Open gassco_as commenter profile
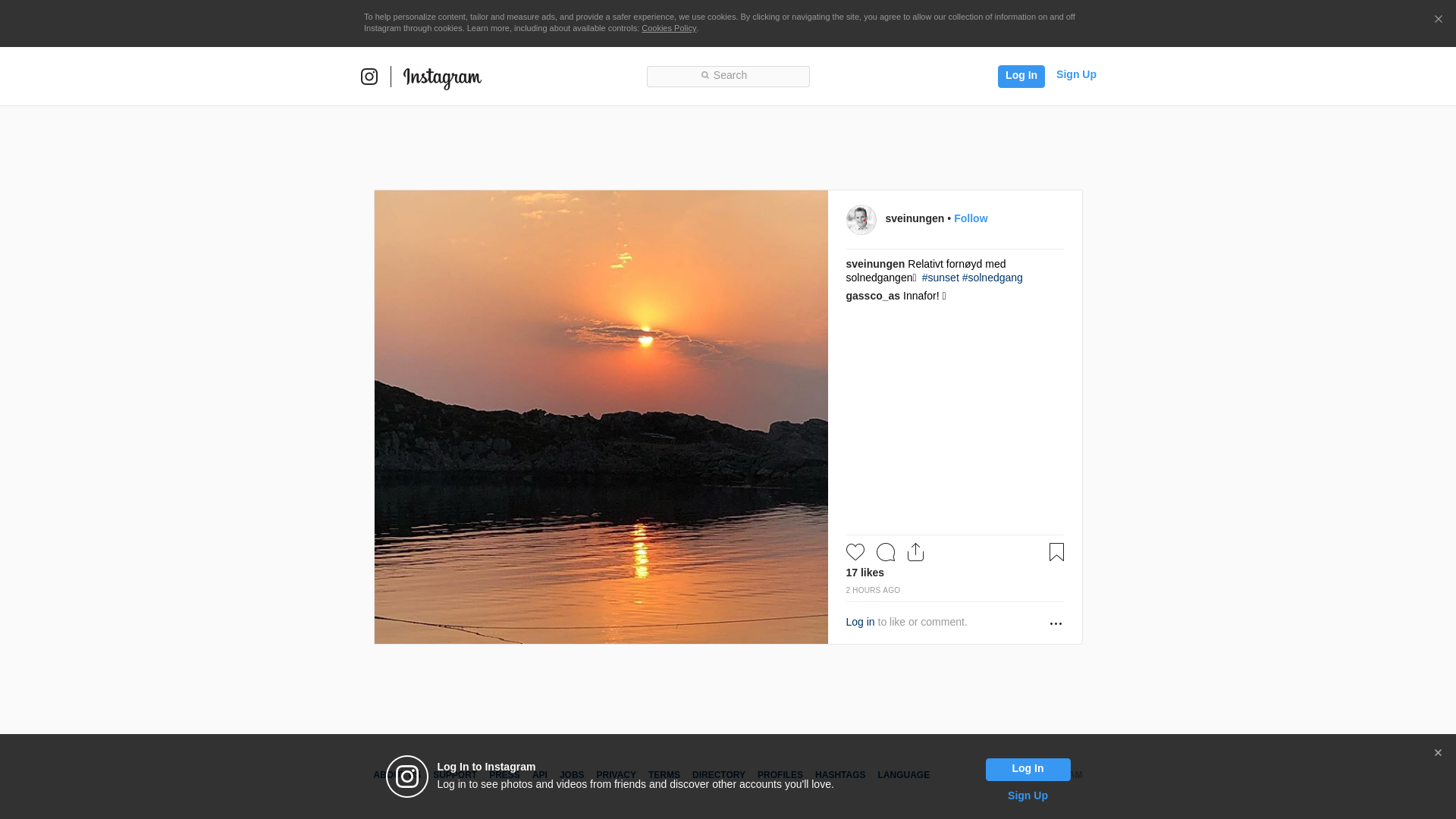 [872, 296]
